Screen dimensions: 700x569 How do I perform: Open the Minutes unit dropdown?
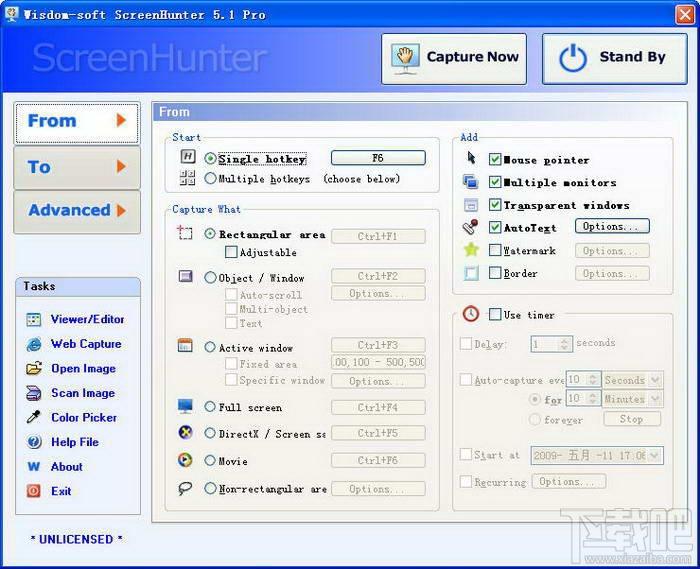point(655,399)
